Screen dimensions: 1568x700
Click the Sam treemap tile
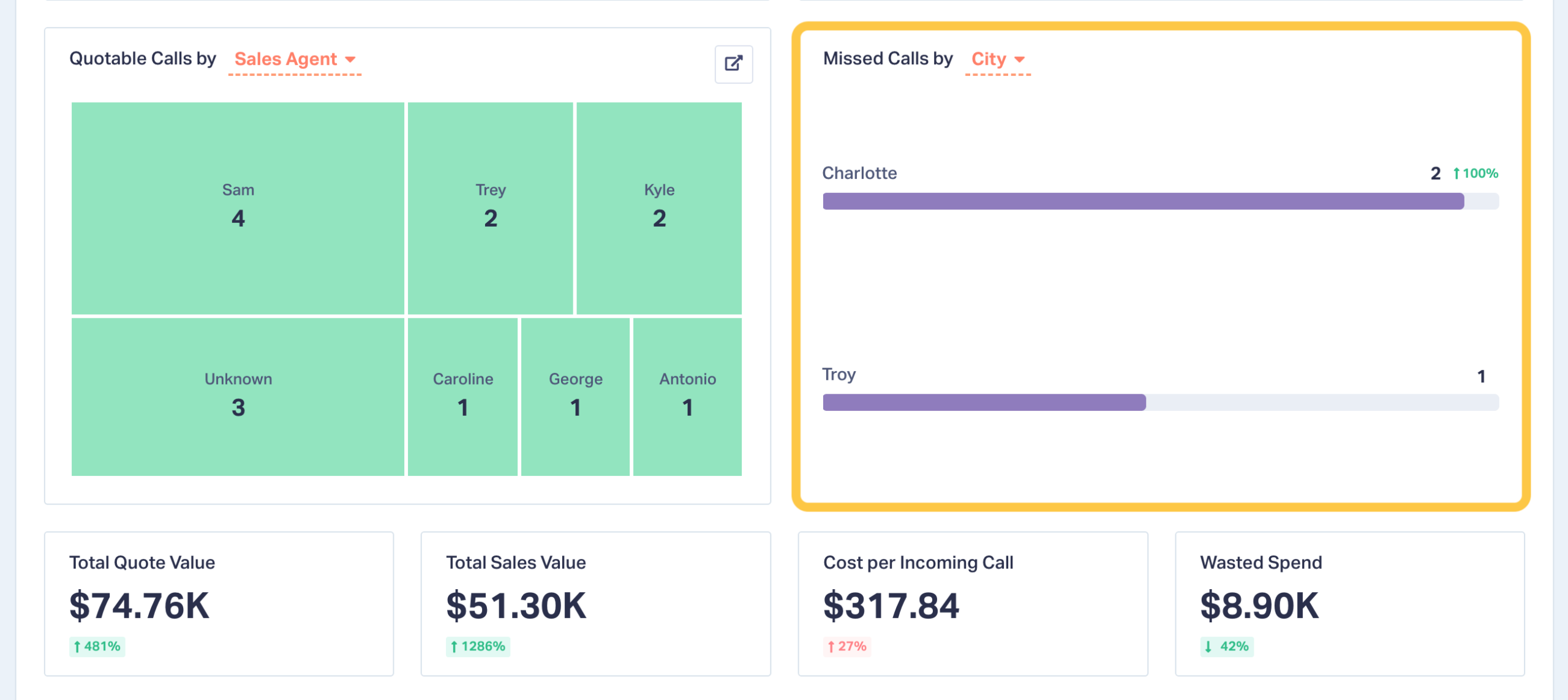(x=238, y=208)
